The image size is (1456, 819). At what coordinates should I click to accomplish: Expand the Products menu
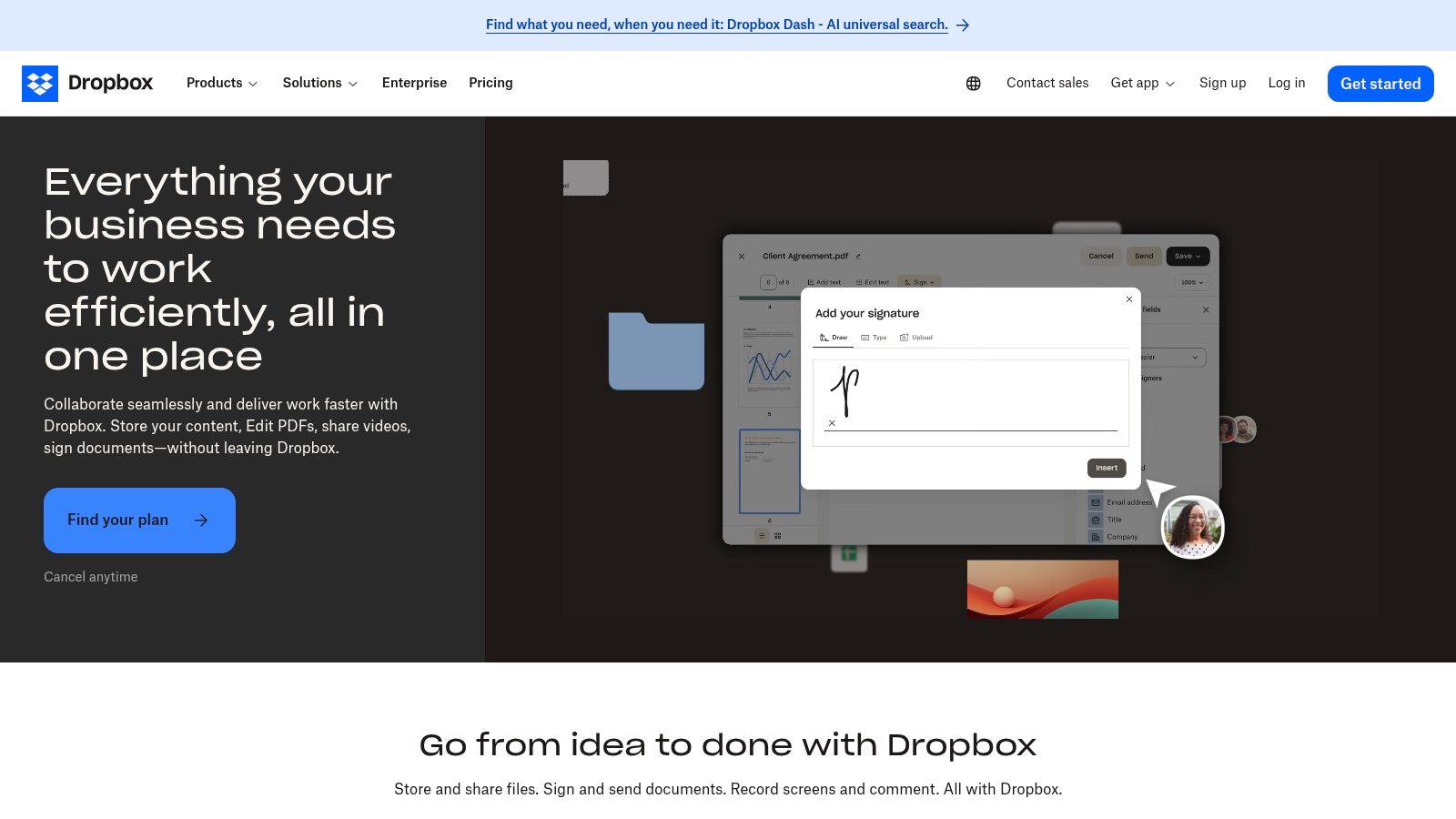pos(222,83)
